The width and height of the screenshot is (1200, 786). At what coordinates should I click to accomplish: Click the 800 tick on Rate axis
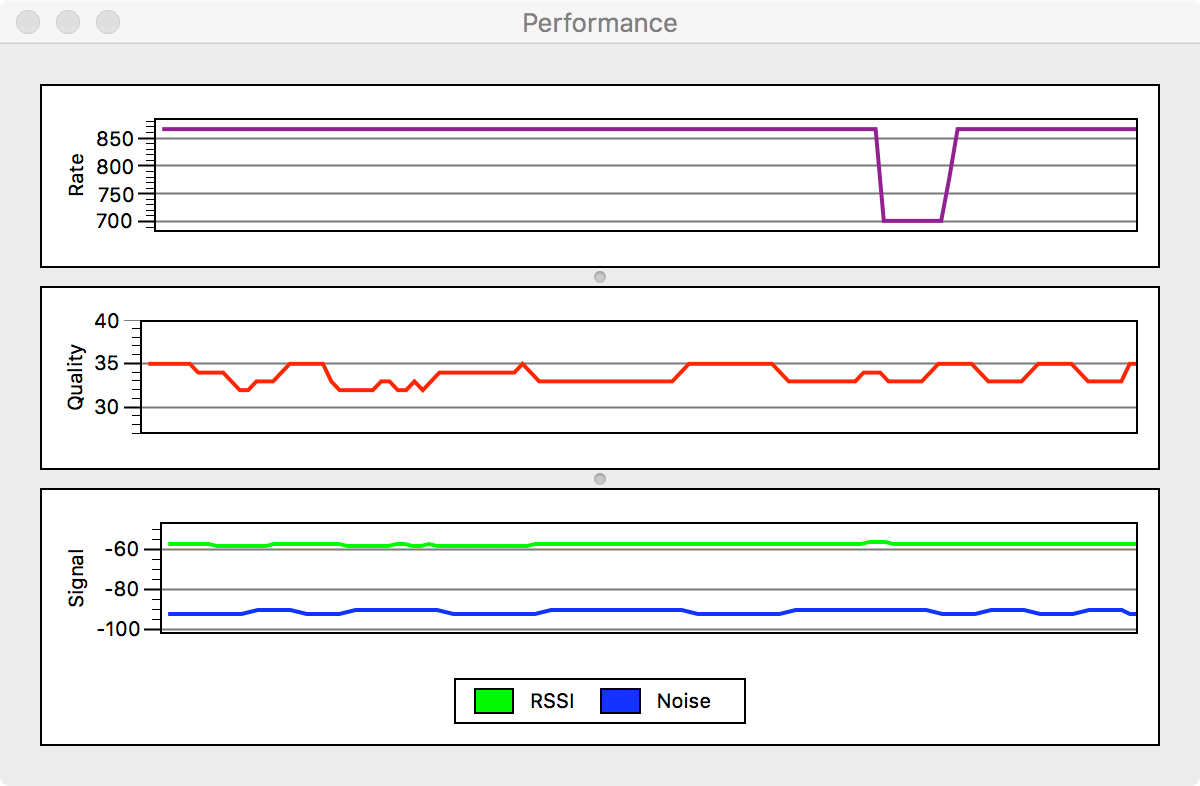pyautogui.click(x=115, y=166)
